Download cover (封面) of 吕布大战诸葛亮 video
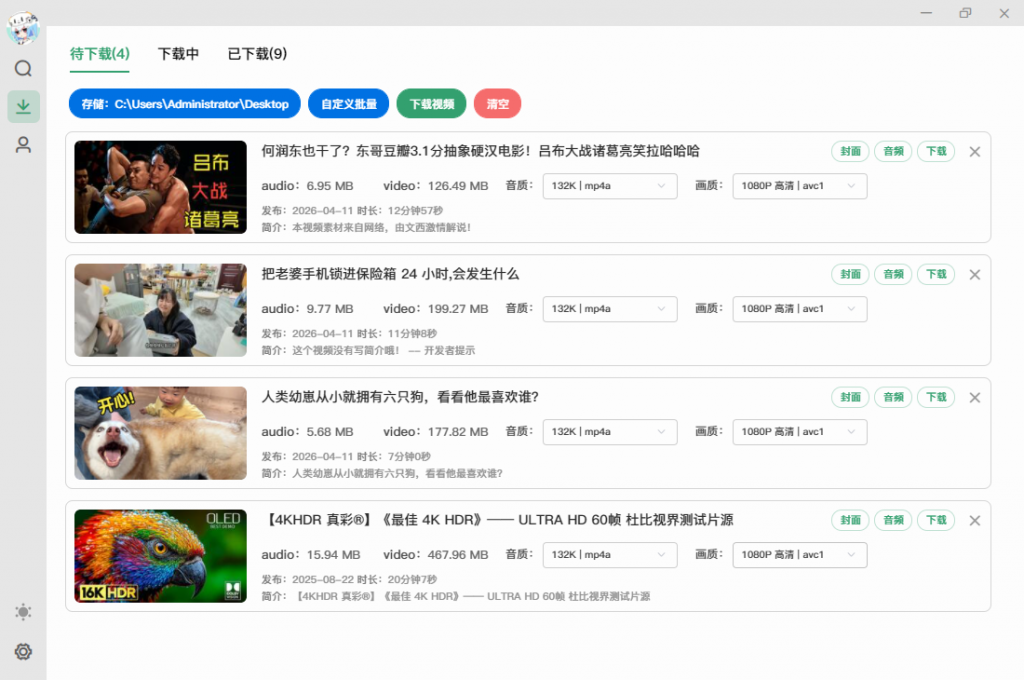1024x680 pixels. coord(850,152)
